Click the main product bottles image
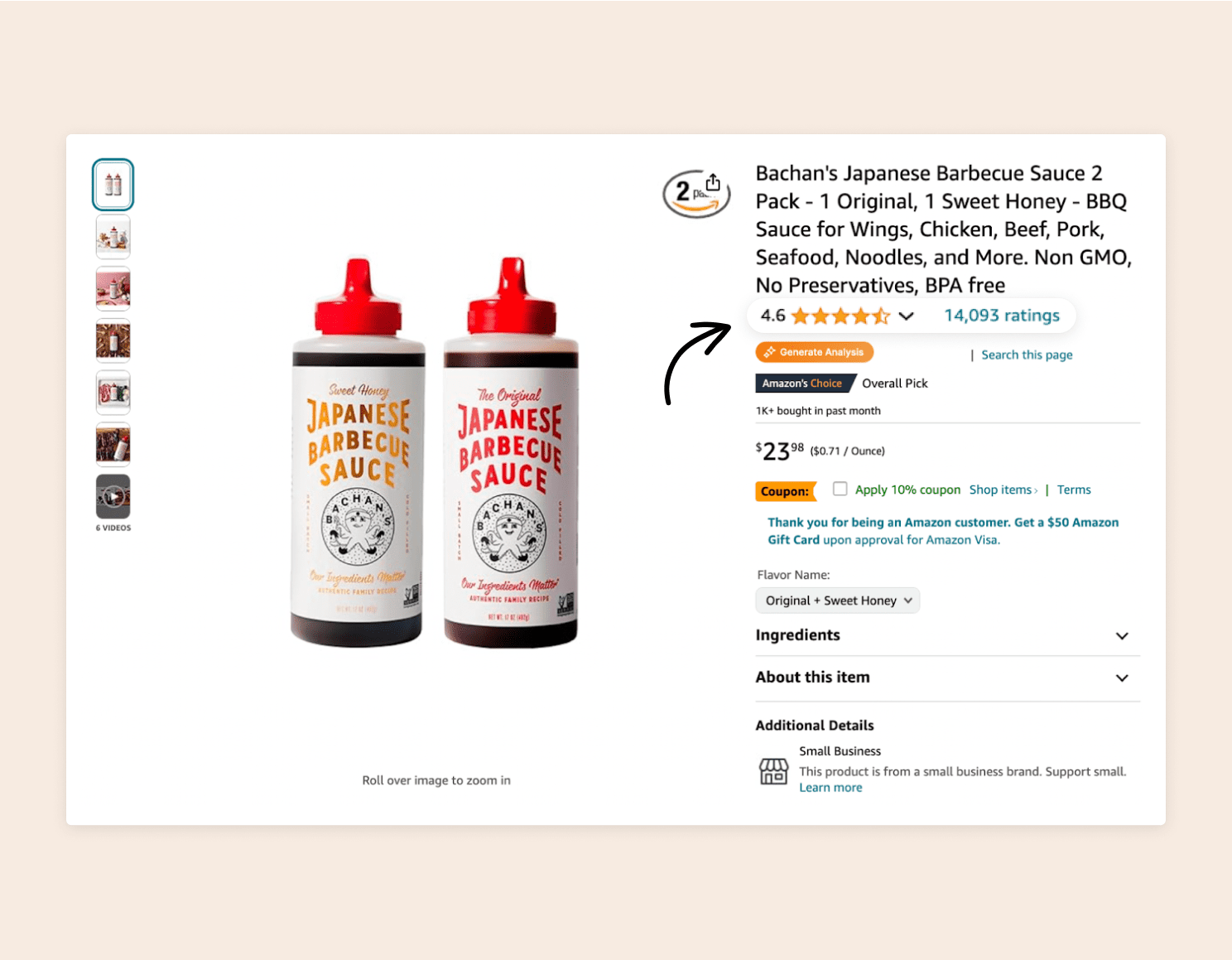The width and height of the screenshot is (1232, 960). point(435,451)
